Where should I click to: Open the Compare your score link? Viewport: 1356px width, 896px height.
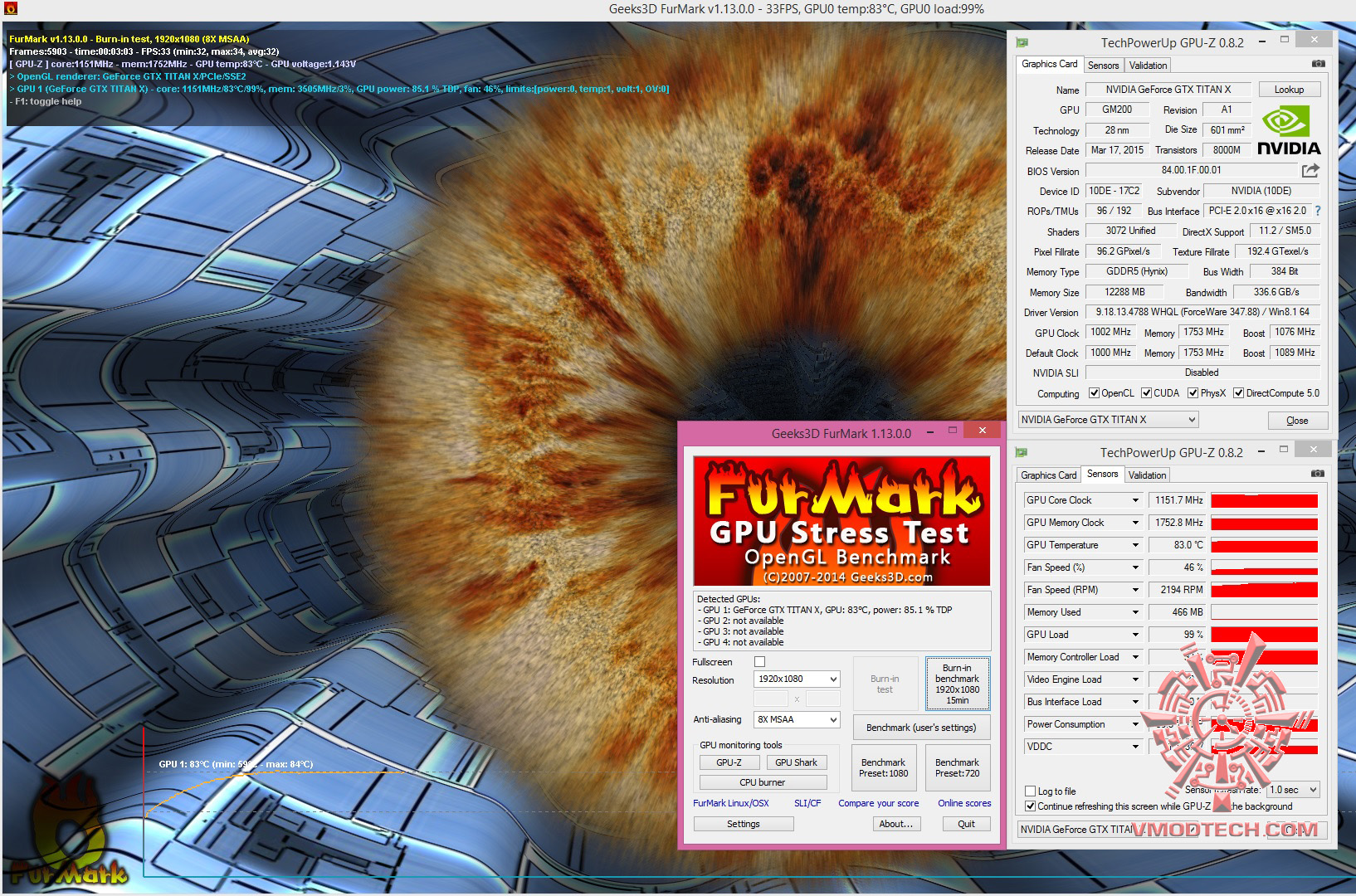(x=879, y=803)
